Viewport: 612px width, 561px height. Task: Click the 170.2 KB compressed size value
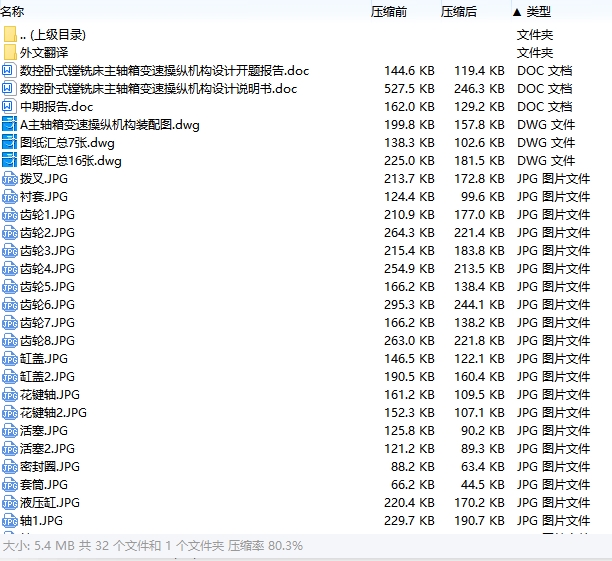(x=479, y=502)
